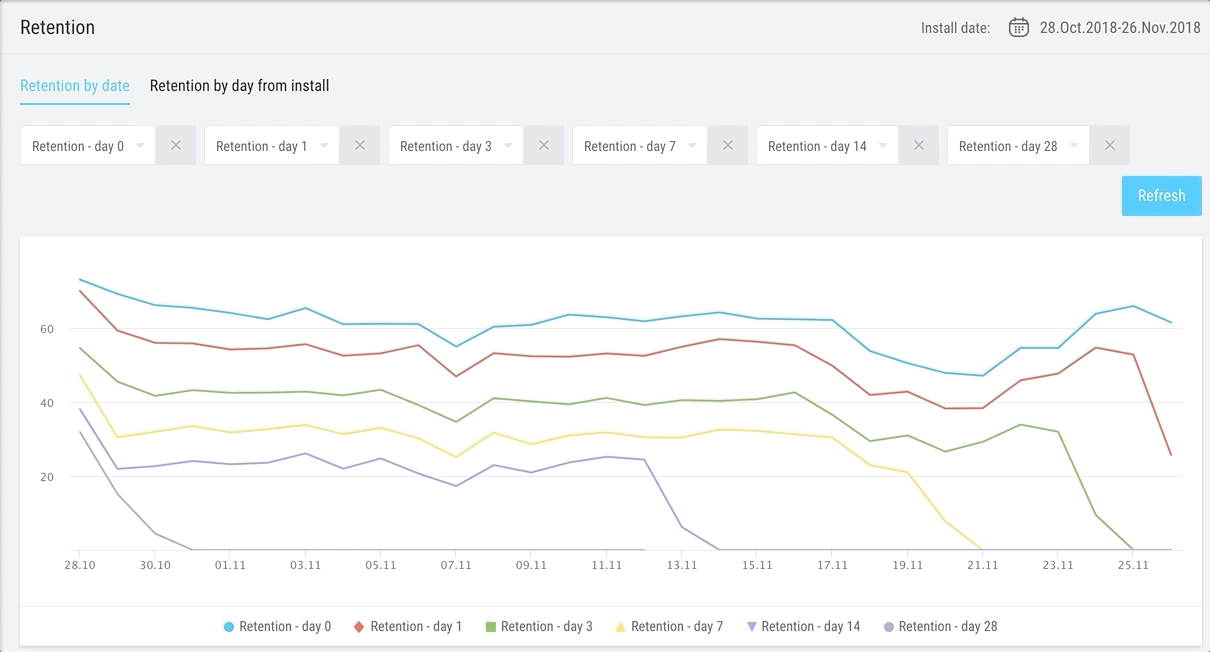Viewport: 1210px width, 652px height.
Task: Remove the Retention - day 3 filter
Action: (544, 146)
